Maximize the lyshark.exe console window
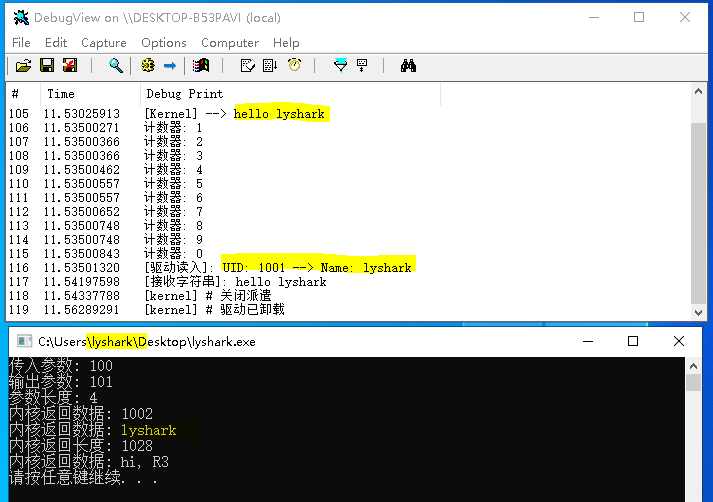The height and width of the screenshot is (502, 713). 633,341
